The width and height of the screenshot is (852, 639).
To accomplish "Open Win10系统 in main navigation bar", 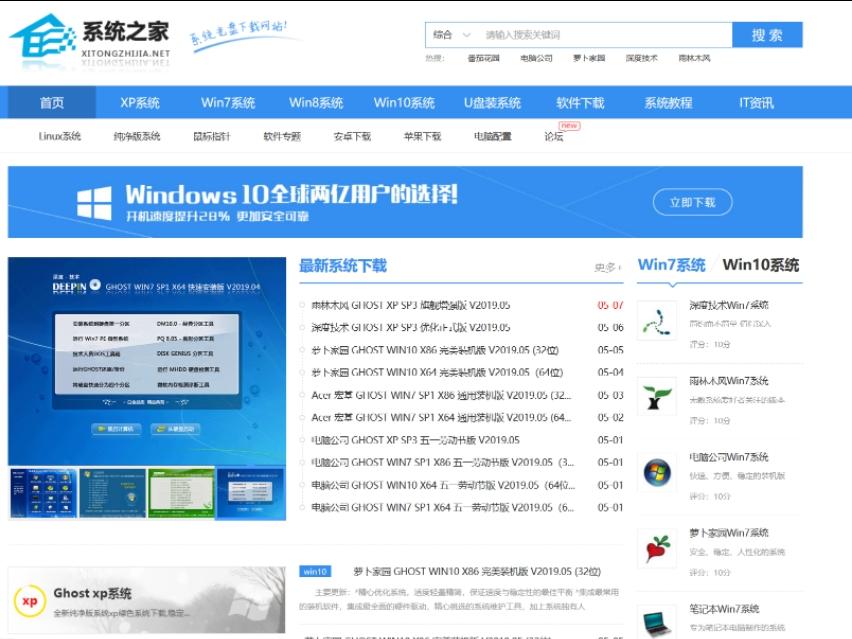I will pyautogui.click(x=404, y=103).
